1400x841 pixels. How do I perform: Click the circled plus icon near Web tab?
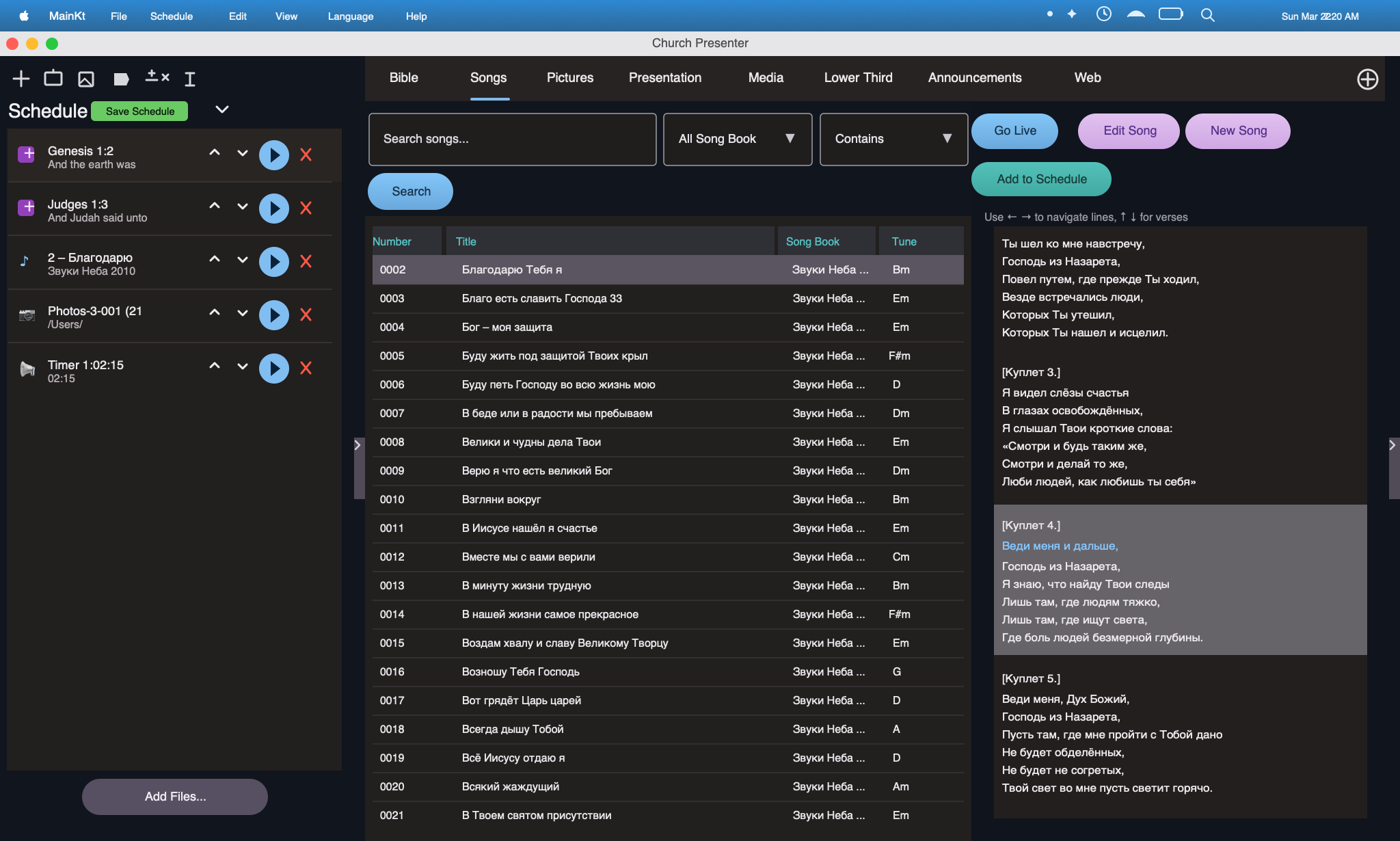(1368, 78)
